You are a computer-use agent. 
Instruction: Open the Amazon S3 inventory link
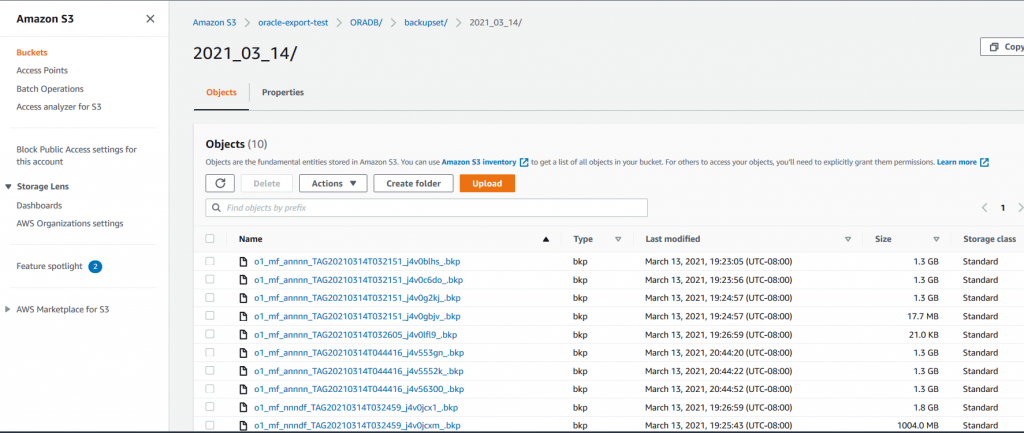[479, 162]
